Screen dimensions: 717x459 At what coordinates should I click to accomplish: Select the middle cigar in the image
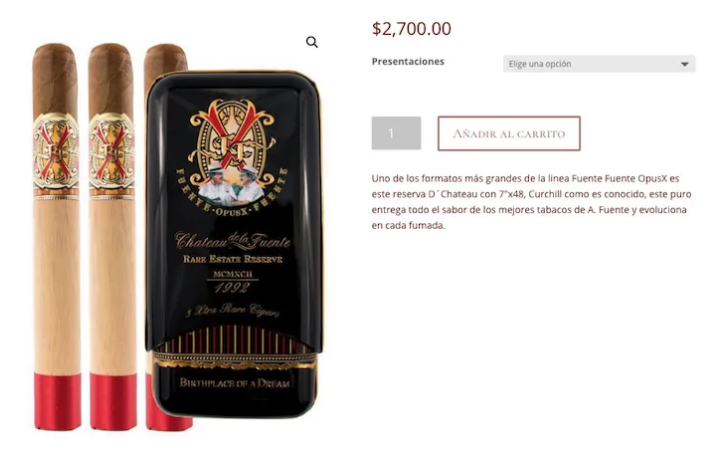pyautogui.click(x=112, y=237)
